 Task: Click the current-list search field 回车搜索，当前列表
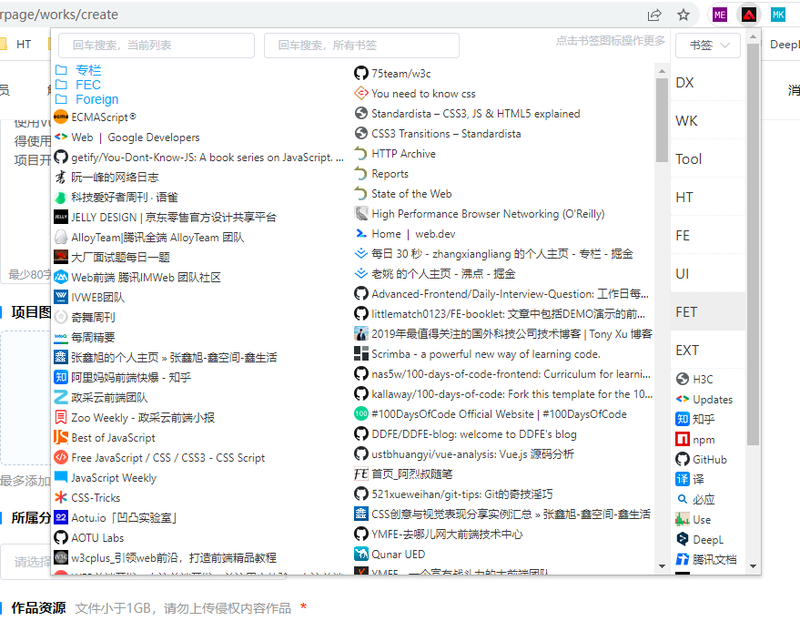click(x=156, y=45)
